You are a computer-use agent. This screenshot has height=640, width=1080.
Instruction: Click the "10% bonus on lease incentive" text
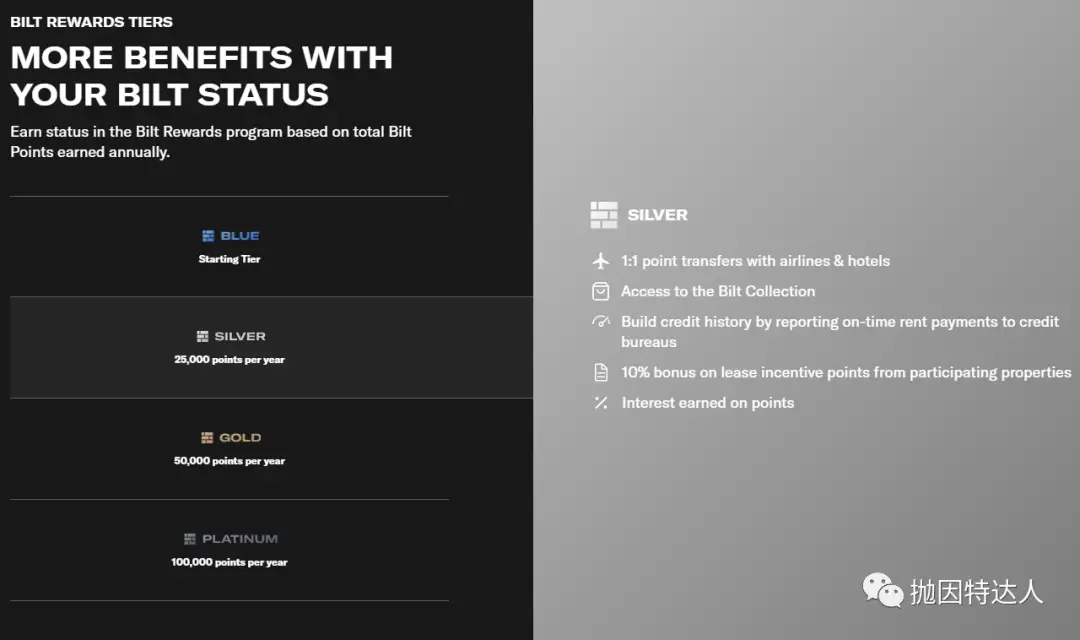point(846,373)
